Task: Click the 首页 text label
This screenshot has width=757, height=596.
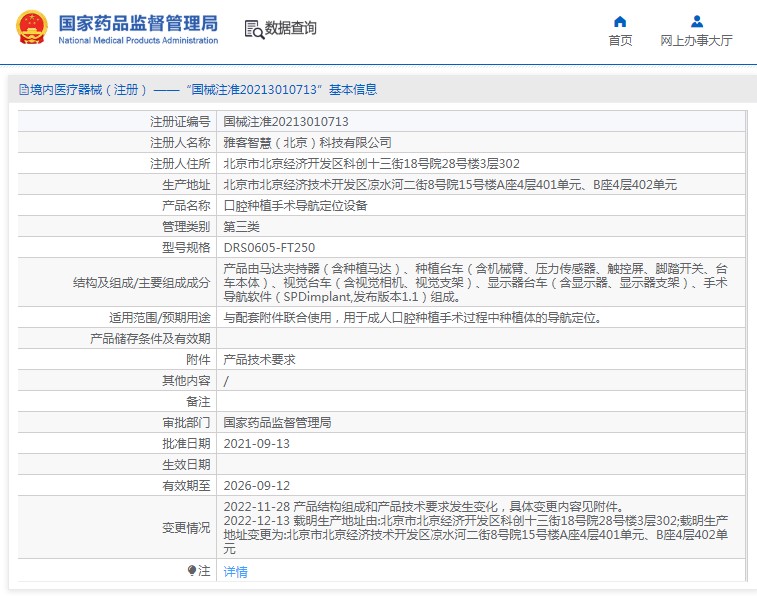Action: [620, 41]
